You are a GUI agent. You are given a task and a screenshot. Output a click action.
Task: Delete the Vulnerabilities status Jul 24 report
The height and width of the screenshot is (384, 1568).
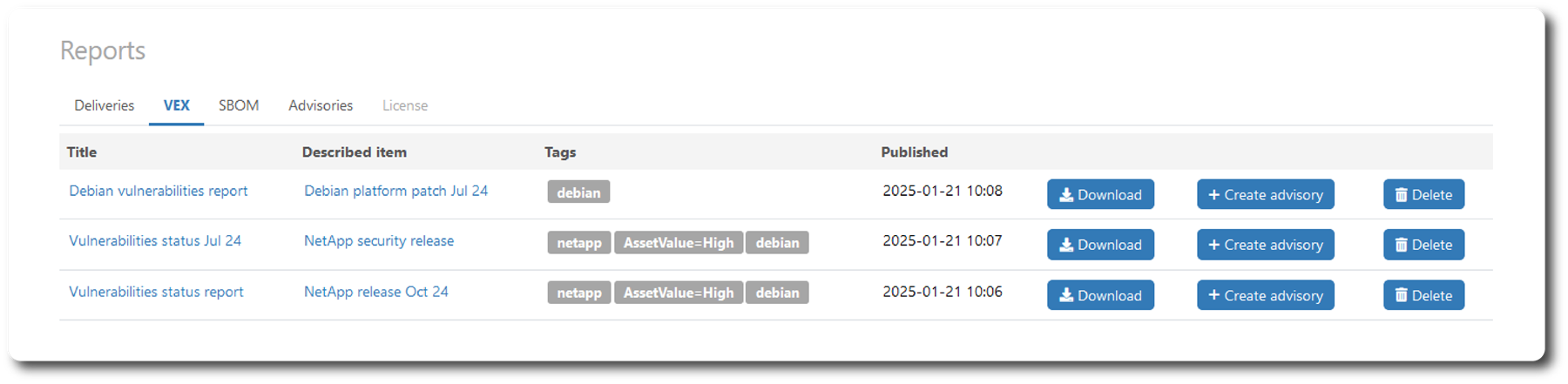pos(1423,245)
